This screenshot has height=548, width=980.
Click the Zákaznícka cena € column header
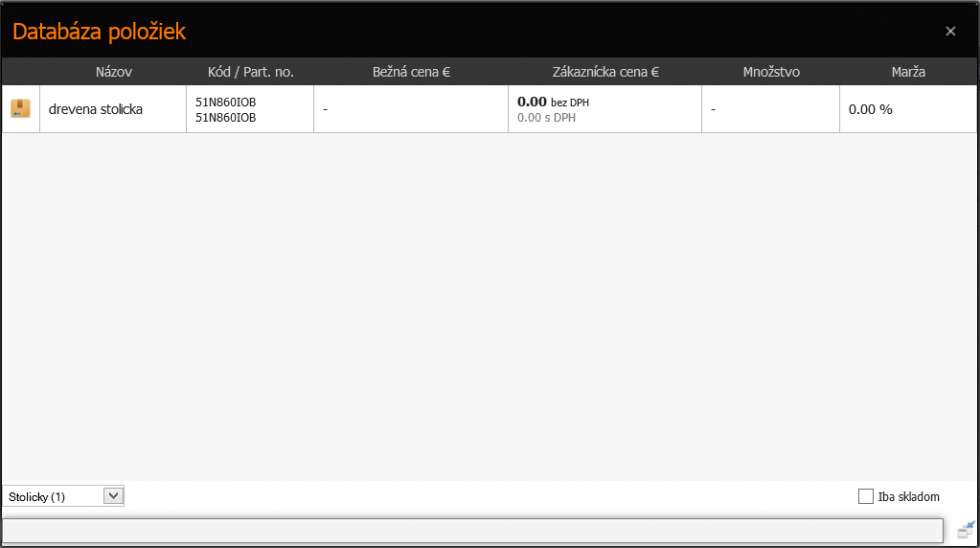coord(605,72)
